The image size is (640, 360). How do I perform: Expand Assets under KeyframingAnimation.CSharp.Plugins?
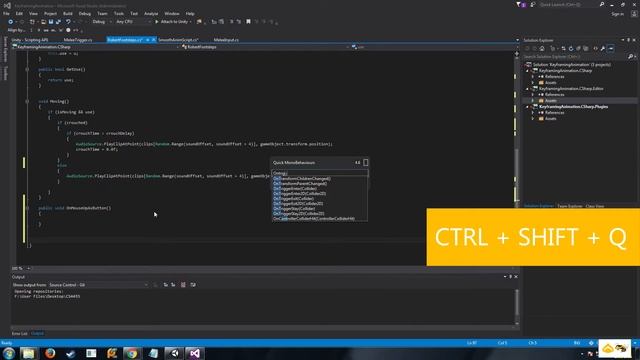point(533,118)
